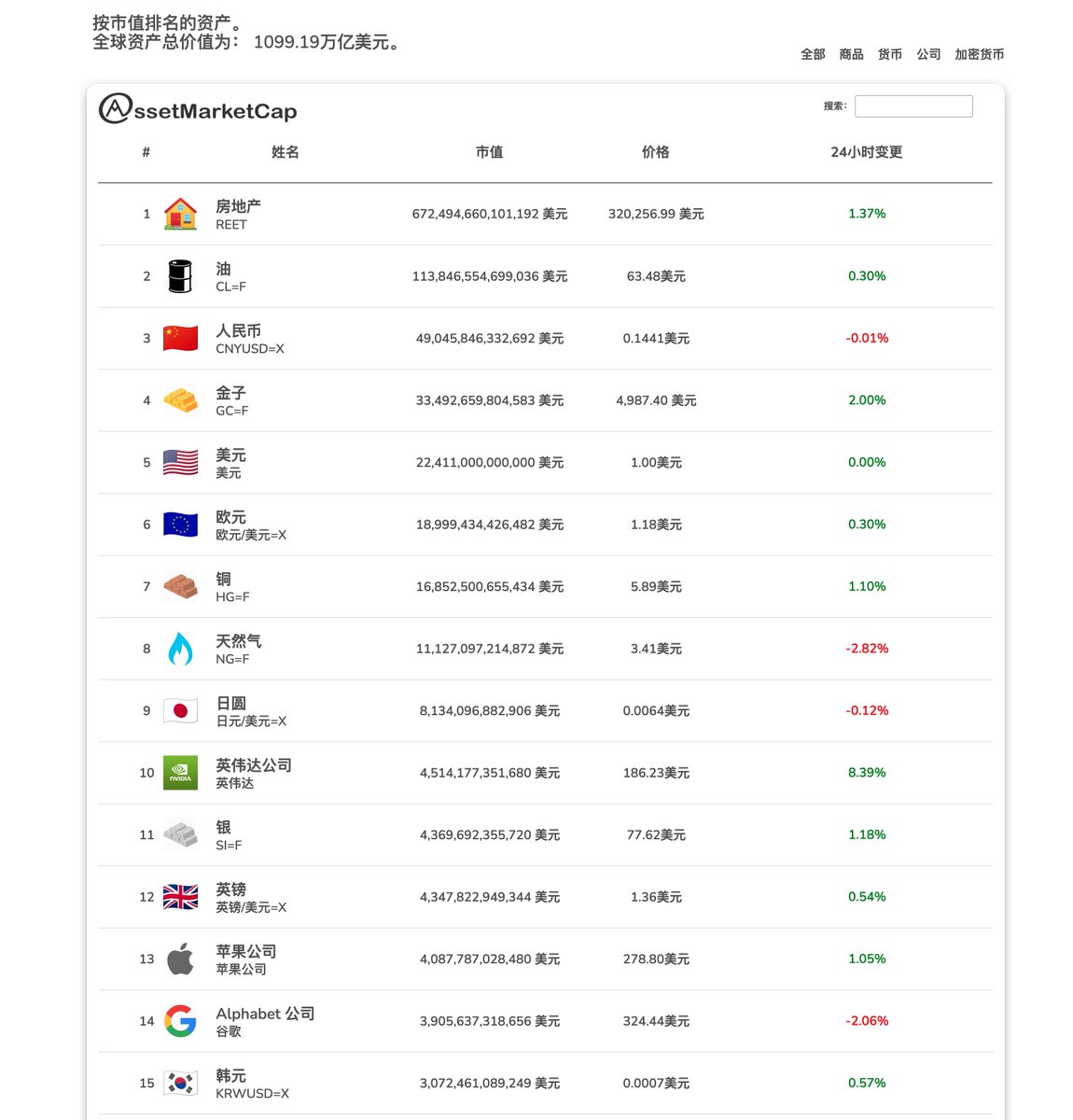Open the 天然气 asset link
The image size is (1073, 1120).
tap(238, 640)
